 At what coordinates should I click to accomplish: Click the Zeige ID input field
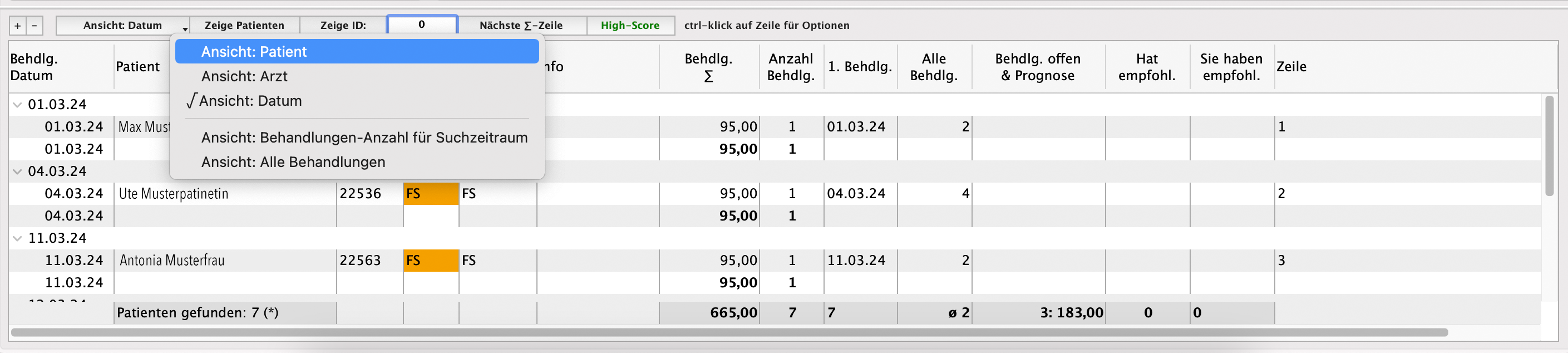pyautogui.click(x=422, y=25)
